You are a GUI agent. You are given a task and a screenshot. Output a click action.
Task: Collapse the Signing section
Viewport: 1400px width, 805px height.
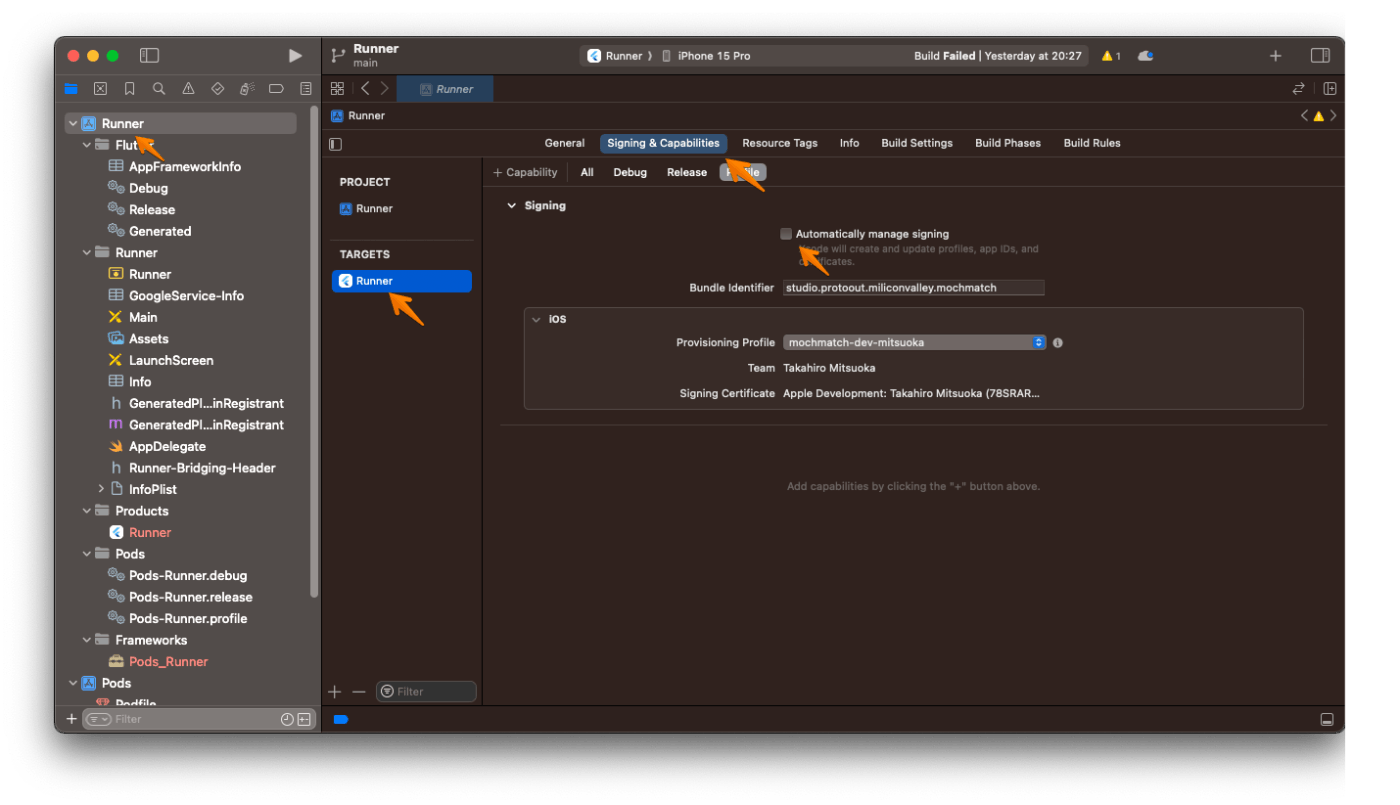click(x=512, y=206)
